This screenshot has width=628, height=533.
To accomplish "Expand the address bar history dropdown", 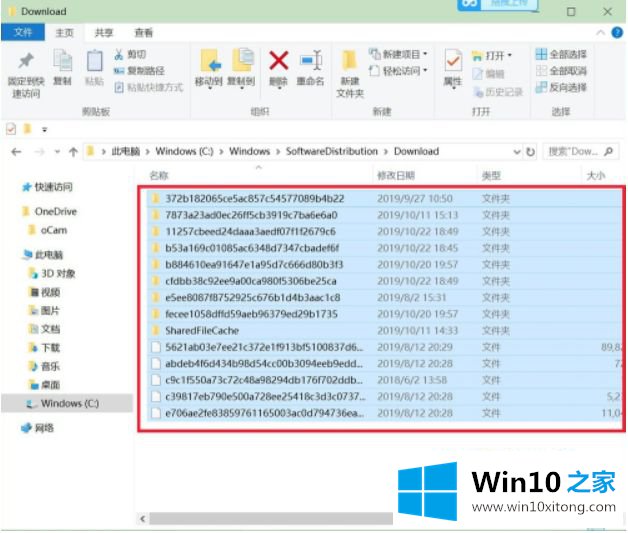I will click(517, 152).
